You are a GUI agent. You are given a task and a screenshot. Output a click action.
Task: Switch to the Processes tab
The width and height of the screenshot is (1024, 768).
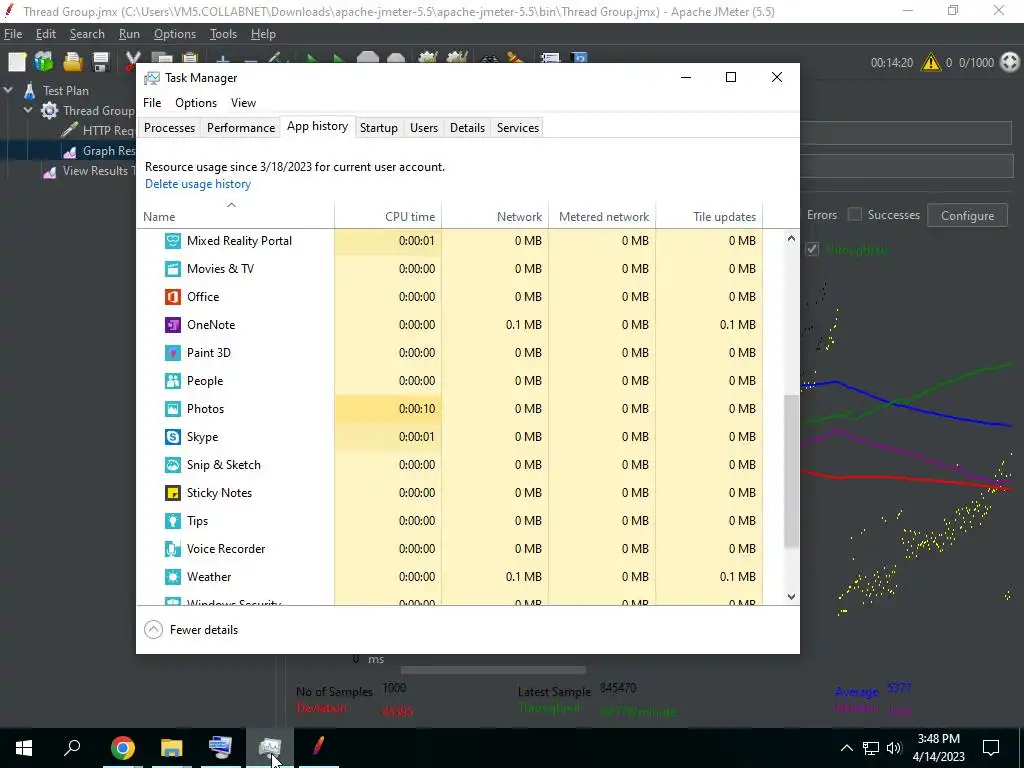click(x=169, y=127)
